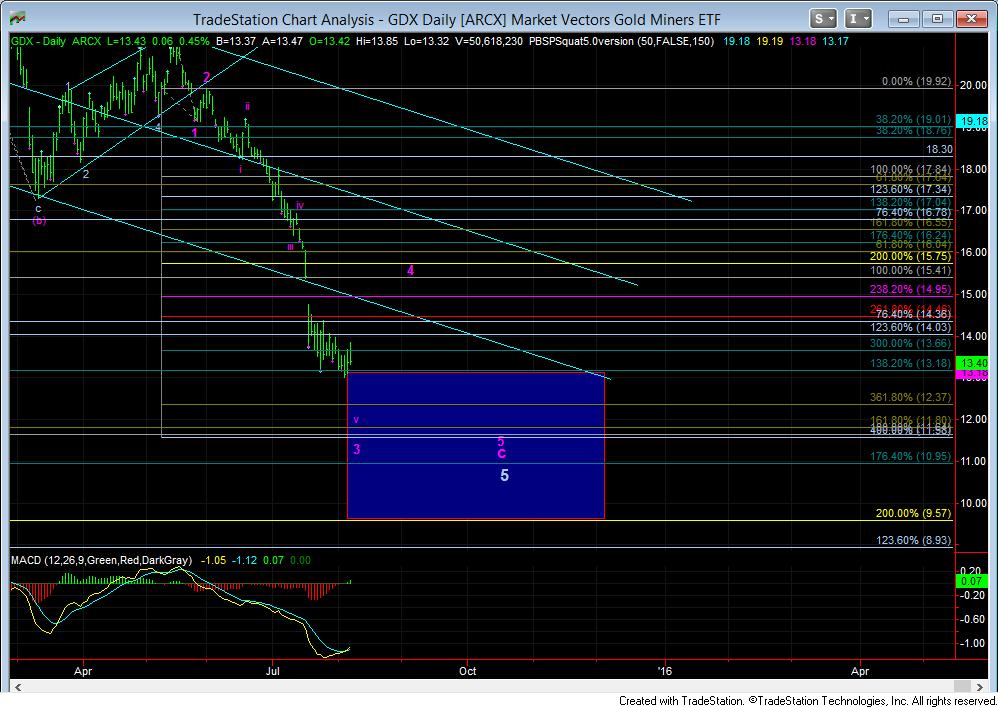Select the pink '(b)' wave label

coord(39,221)
